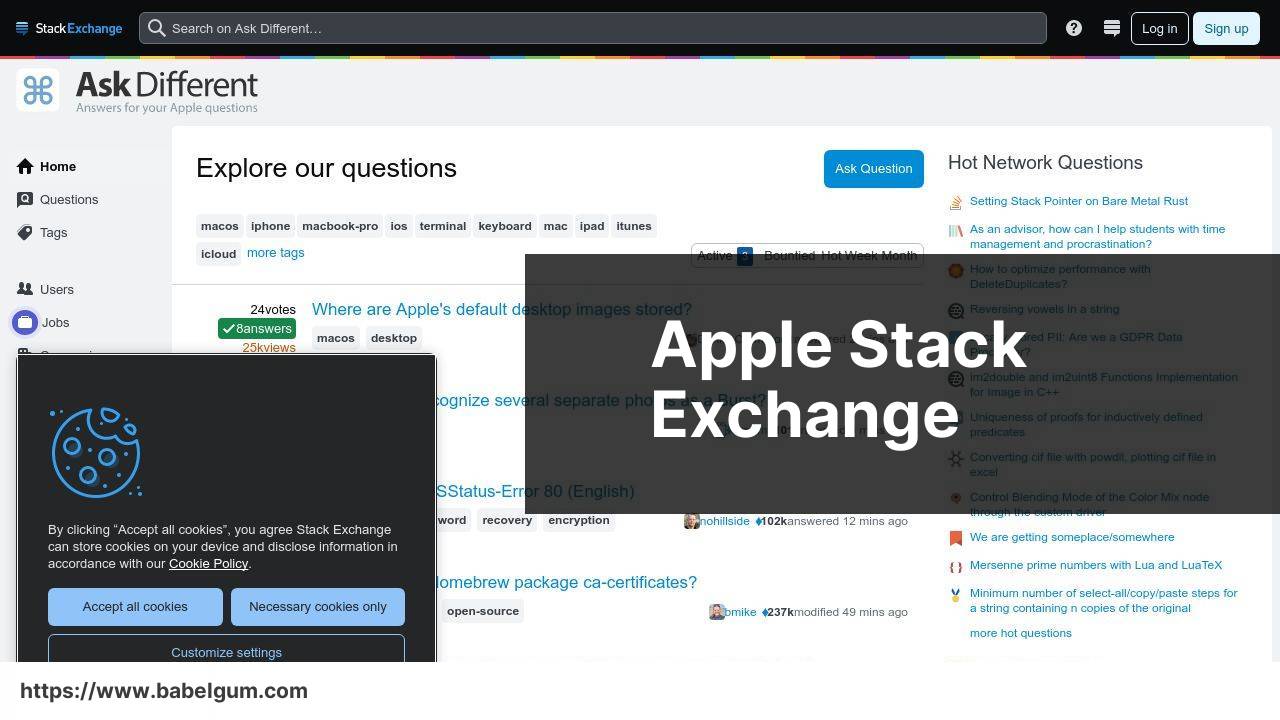Click the encryption tag
This screenshot has height=720, width=1280.
click(579, 520)
